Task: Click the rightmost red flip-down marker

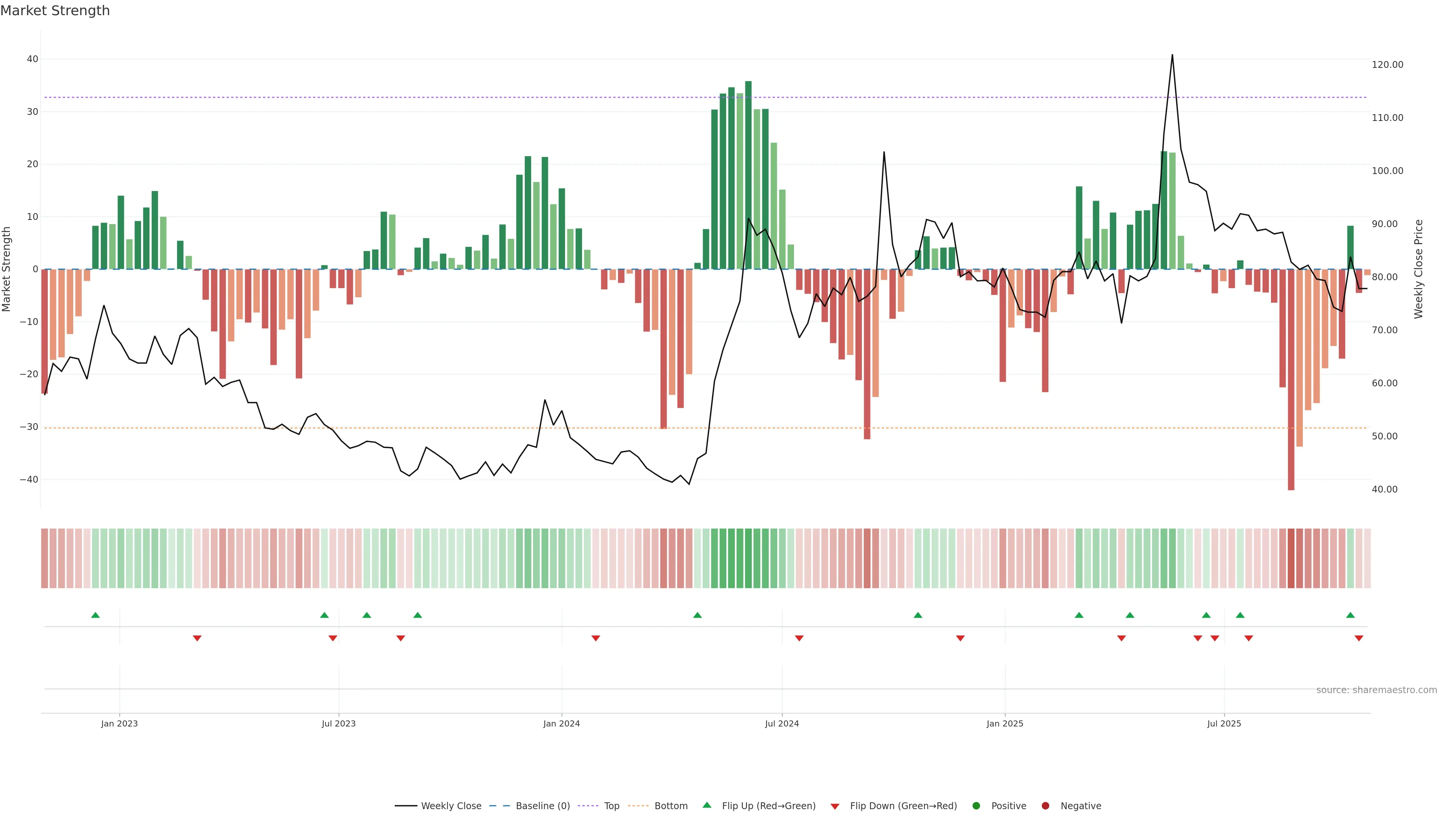Action: (x=1359, y=638)
